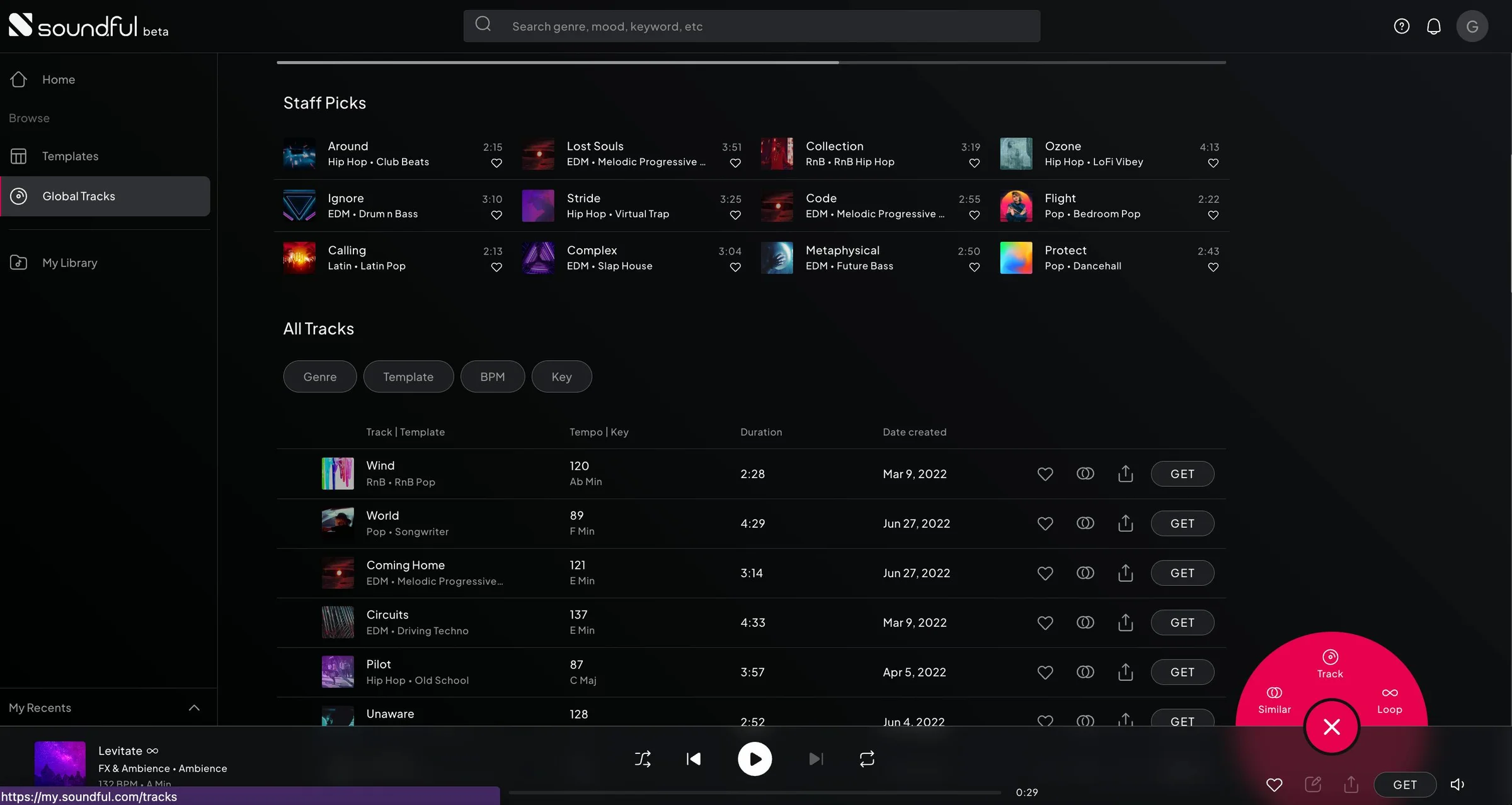
Task: Toggle shuffle playback
Action: point(643,758)
